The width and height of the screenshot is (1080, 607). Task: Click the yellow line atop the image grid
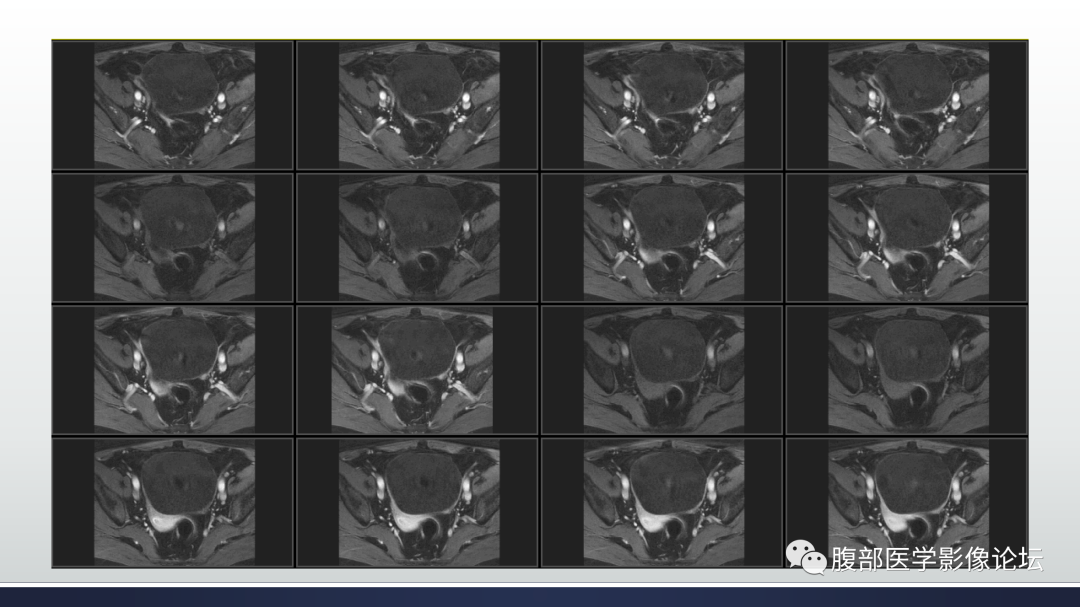click(x=540, y=40)
